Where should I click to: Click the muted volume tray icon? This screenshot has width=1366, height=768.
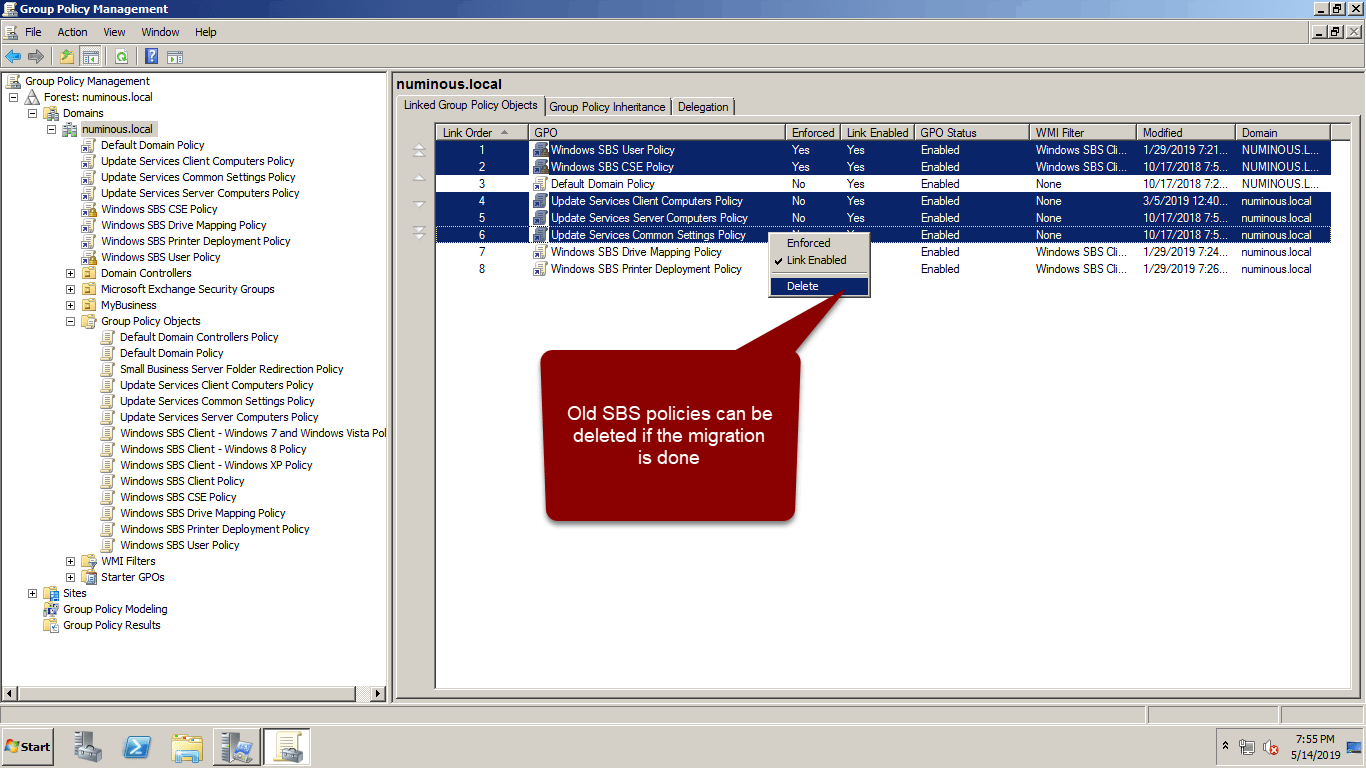click(x=1271, y=747)
